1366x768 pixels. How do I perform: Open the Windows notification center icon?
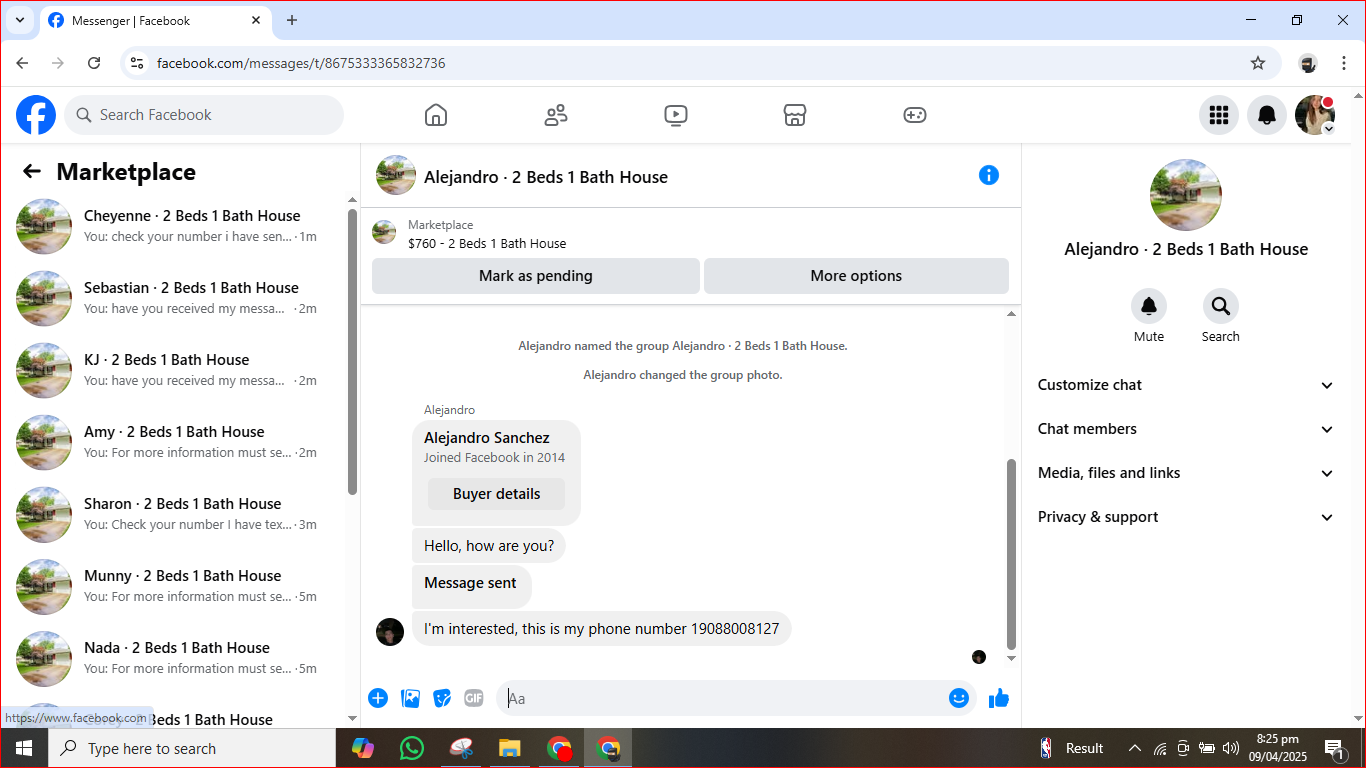(1334, 748)
